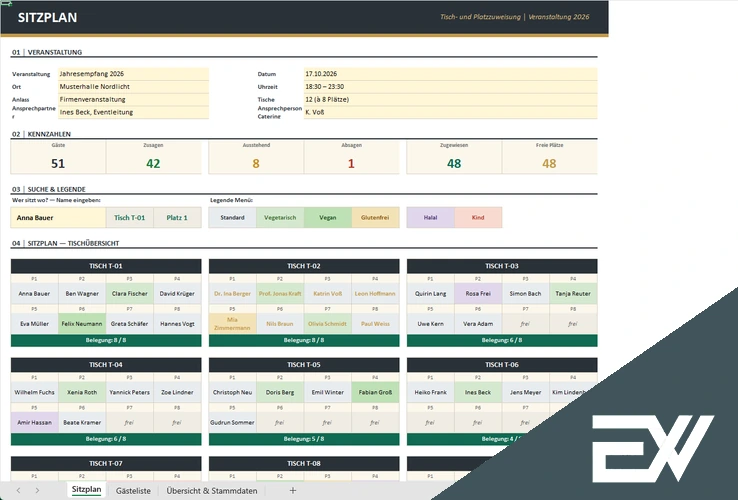
Task: Click the Anna Bauer name search field
Action: coord(58,218)
